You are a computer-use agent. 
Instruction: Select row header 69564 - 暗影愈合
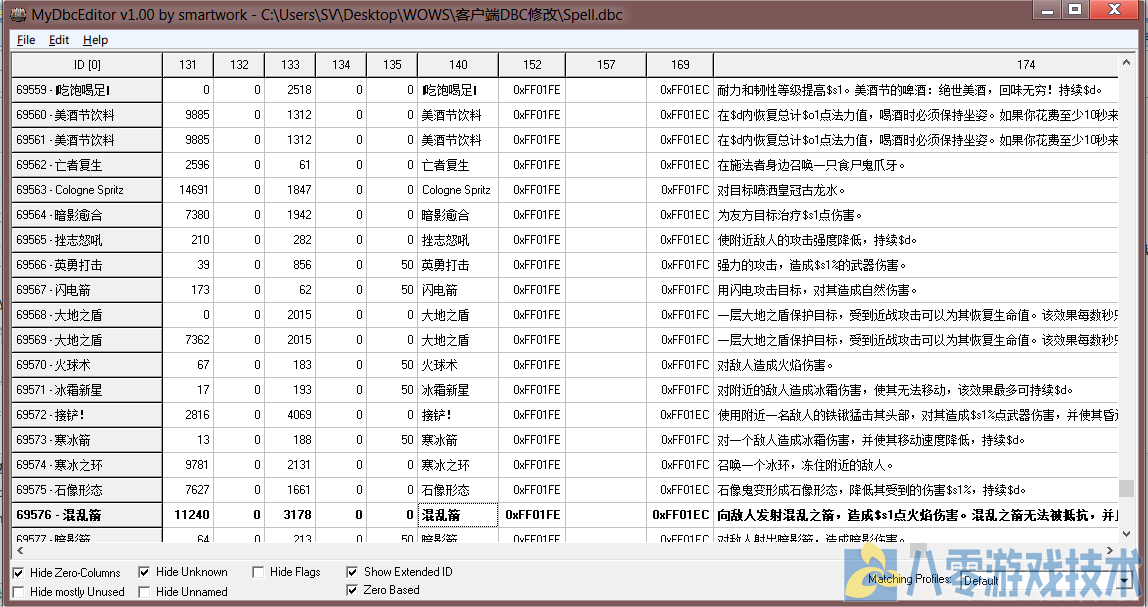point(86,215)
